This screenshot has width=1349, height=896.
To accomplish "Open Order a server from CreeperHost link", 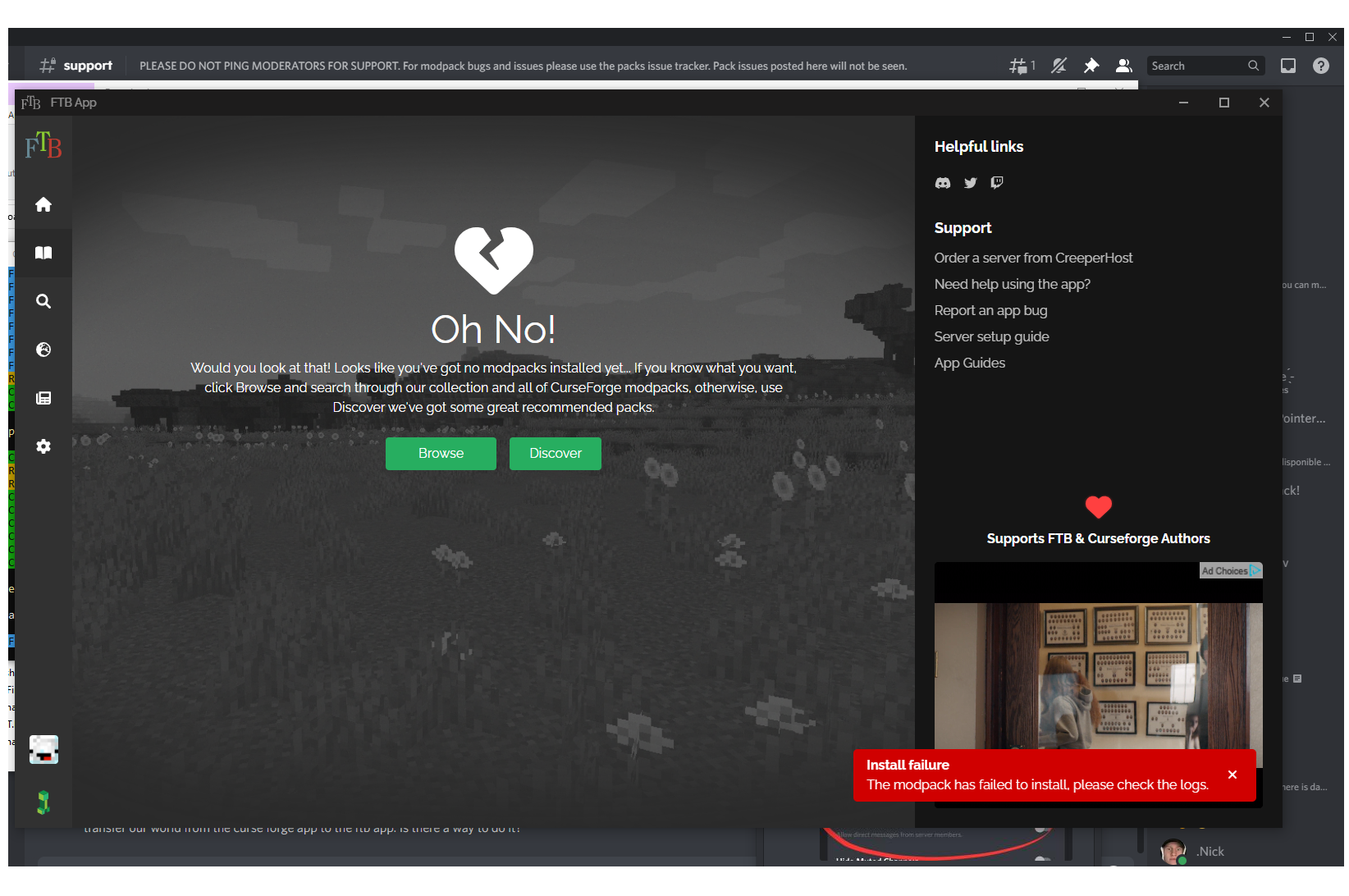I will click(1033, 258).
